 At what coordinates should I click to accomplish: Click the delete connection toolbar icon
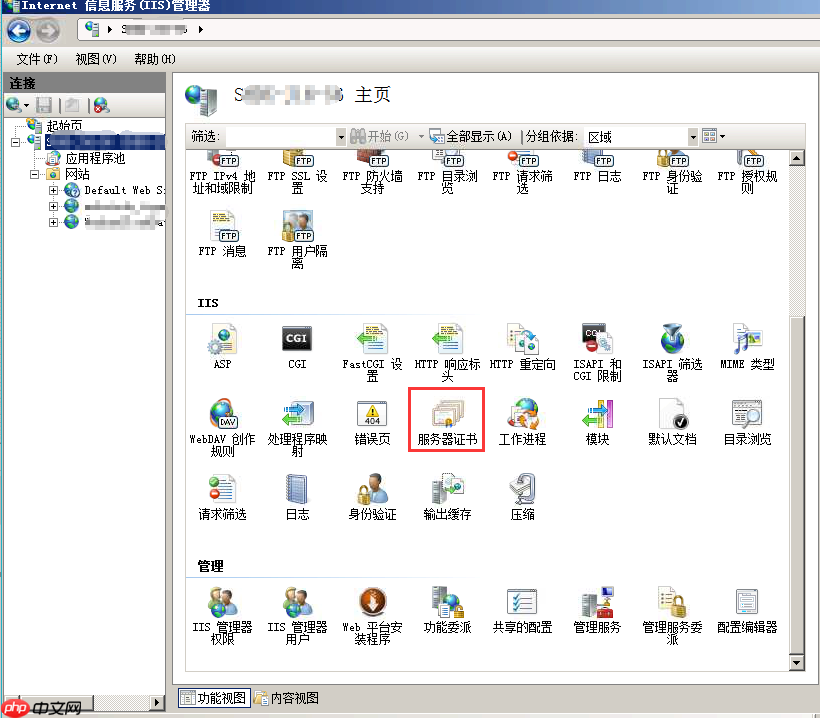pos(101,106)
